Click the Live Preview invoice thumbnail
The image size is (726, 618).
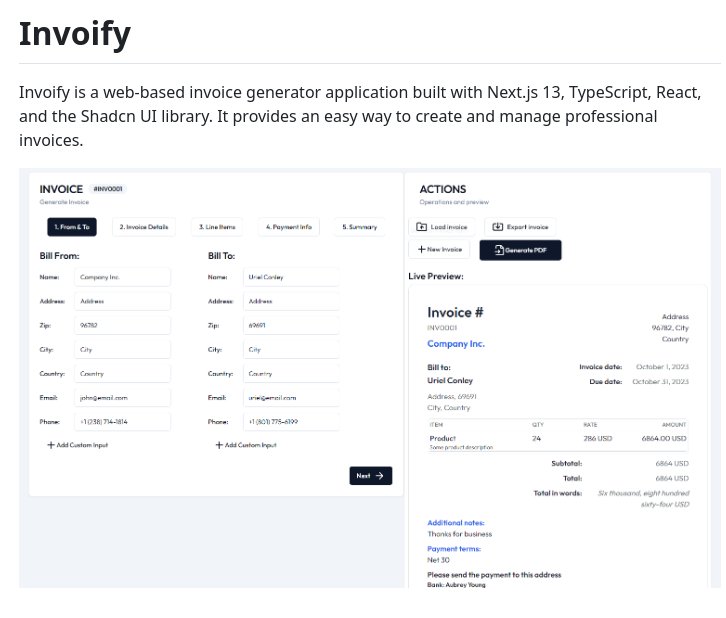tap(558, 438)
